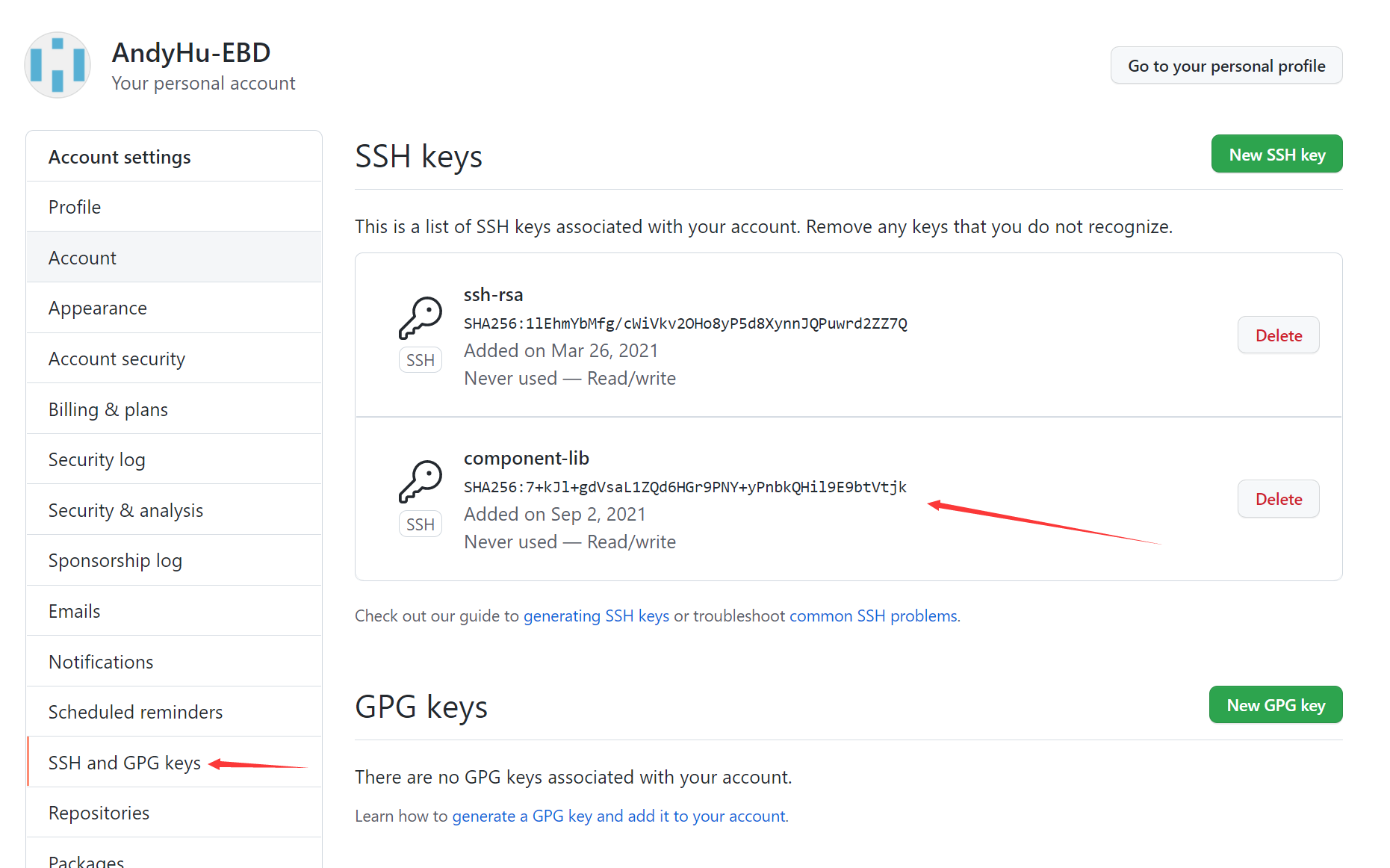Screen dimensions: 1390x868
Task: Click the AndyHu-EBD avatar image
Action: [58, 65]
